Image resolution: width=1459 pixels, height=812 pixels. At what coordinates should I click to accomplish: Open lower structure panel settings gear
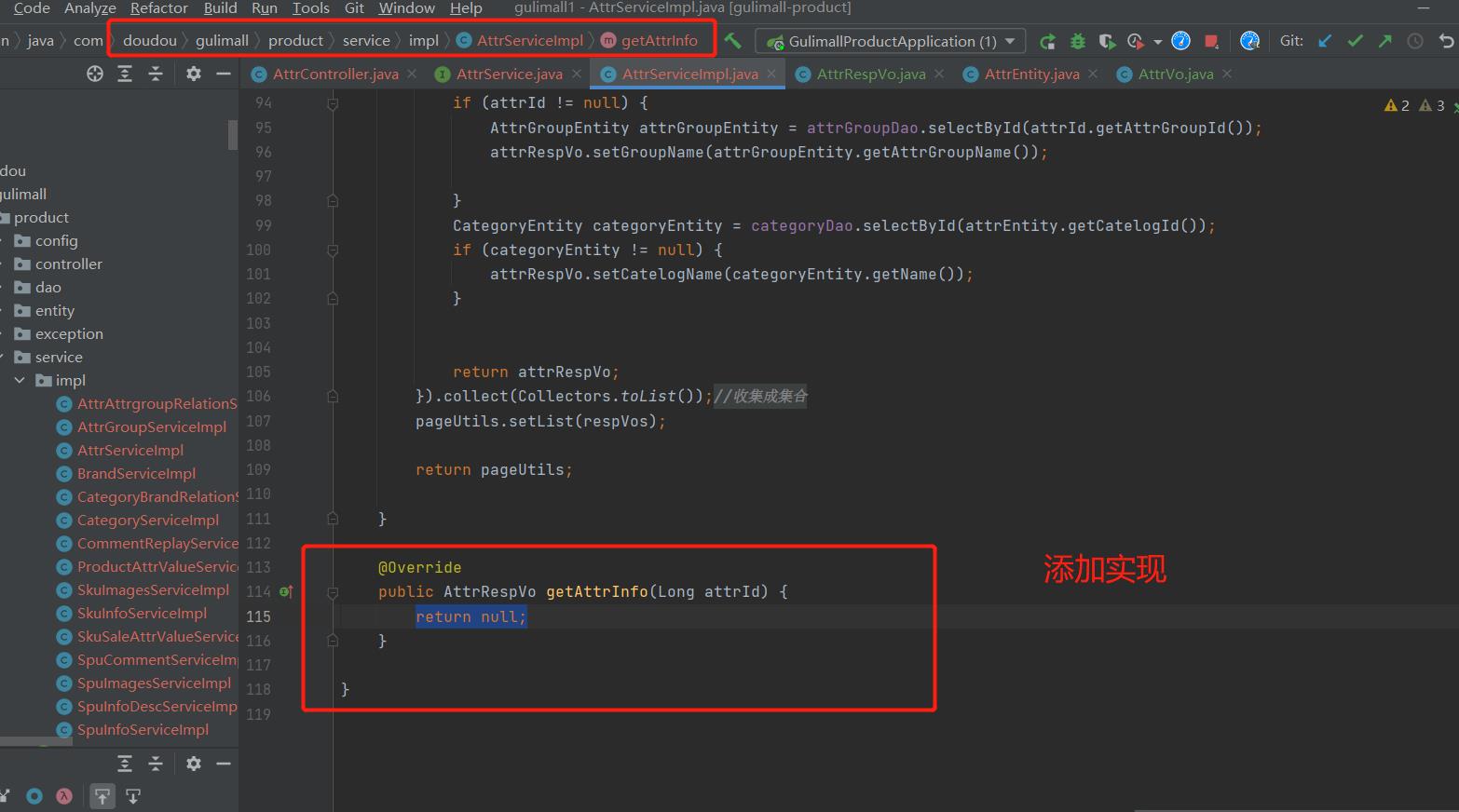tap(194, 764)
